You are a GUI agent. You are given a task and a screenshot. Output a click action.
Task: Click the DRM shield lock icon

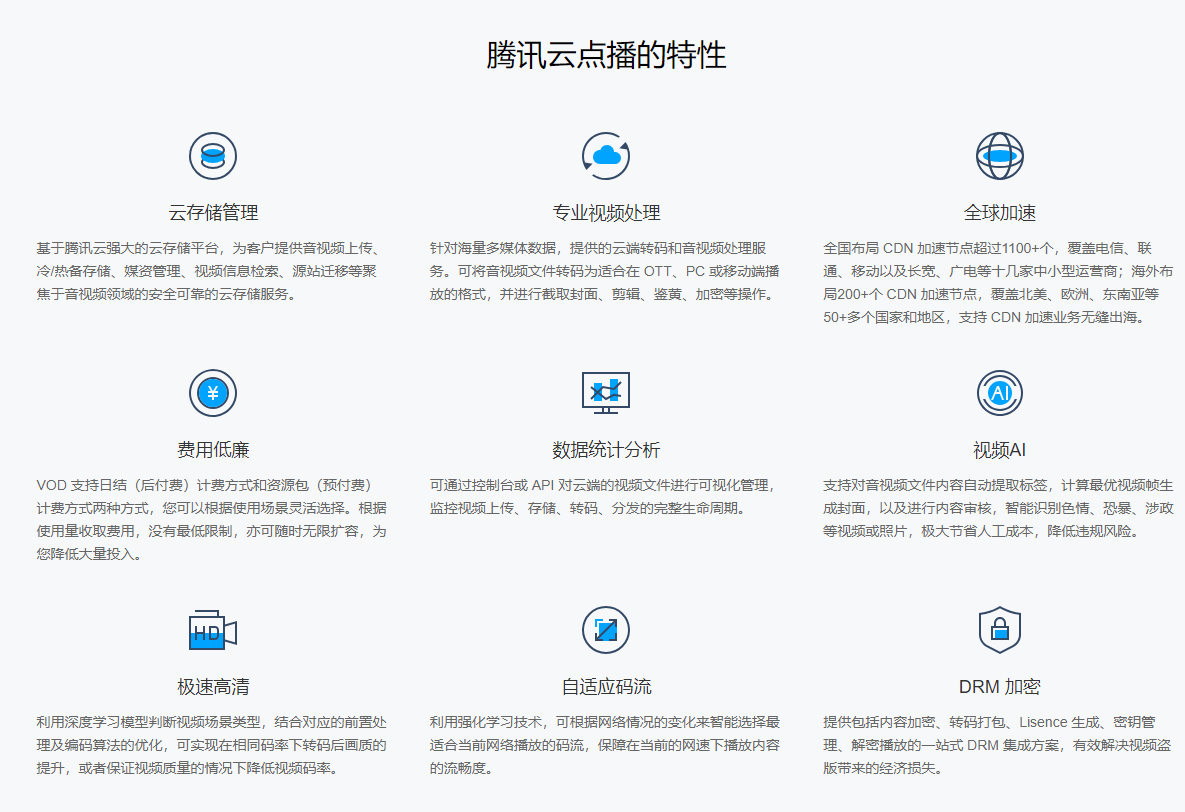(x=1000, y=630)
